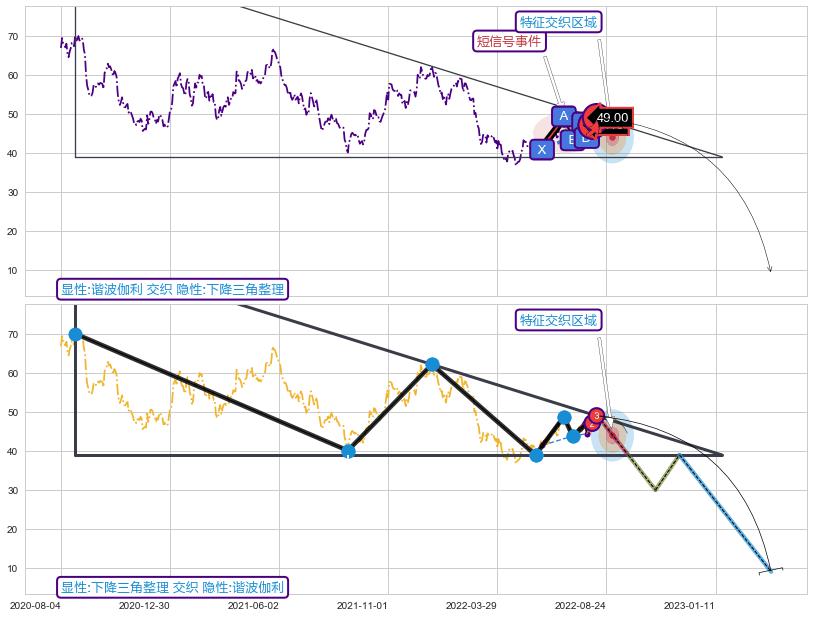The image size is (813, 617).
Task: Click the blue dot at the 62 peak
Action: (432, 364)
